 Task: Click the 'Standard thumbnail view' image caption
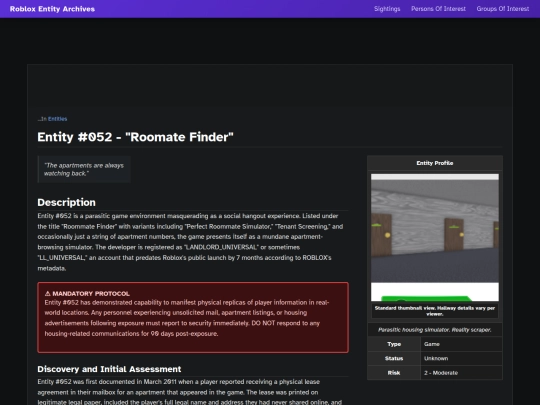435,311
